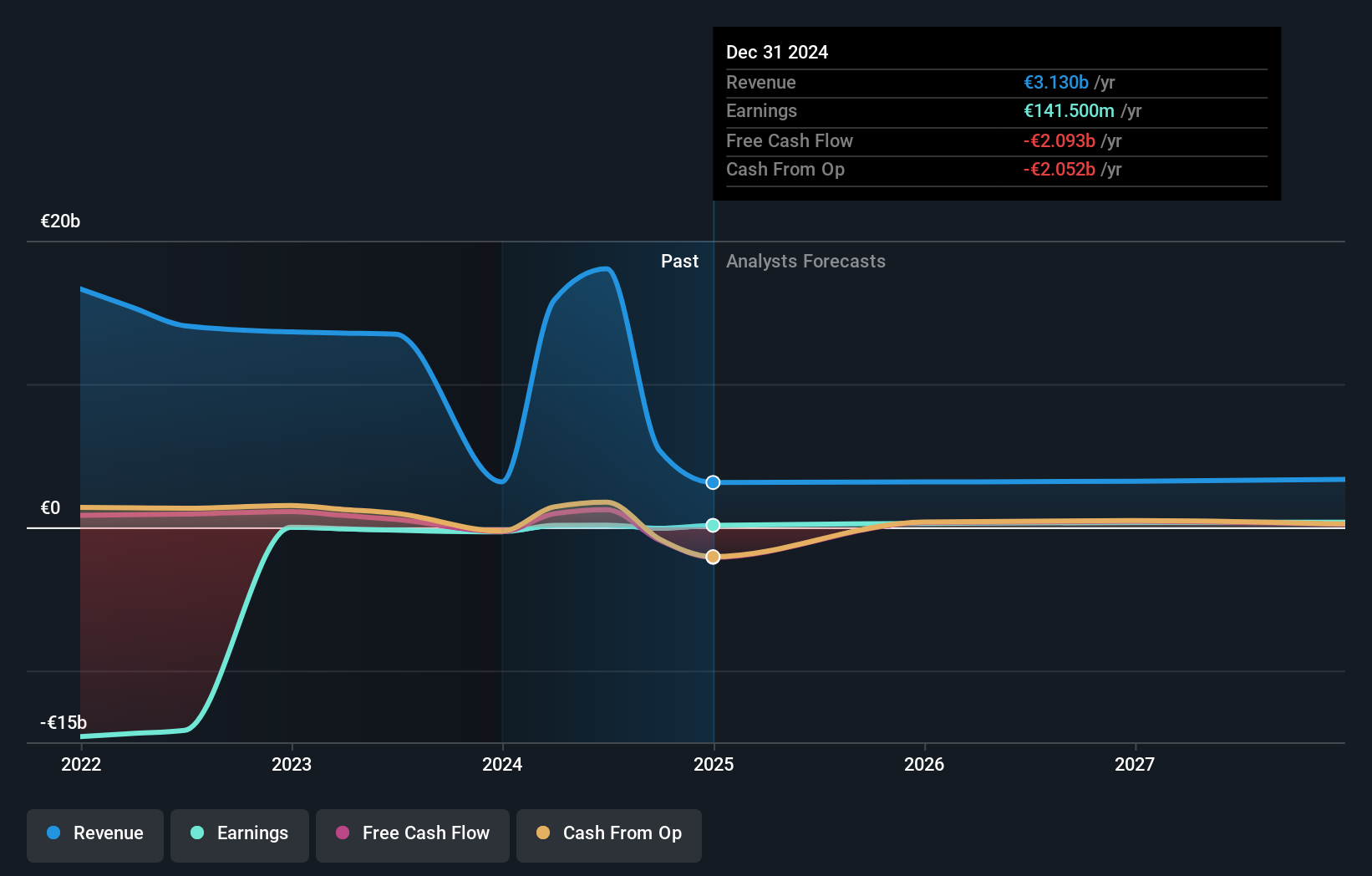Click the Revenue row label in tooltip
The width and height of the screenshot is (1372, 876).
pyautogui.click(x=761, y=82)
